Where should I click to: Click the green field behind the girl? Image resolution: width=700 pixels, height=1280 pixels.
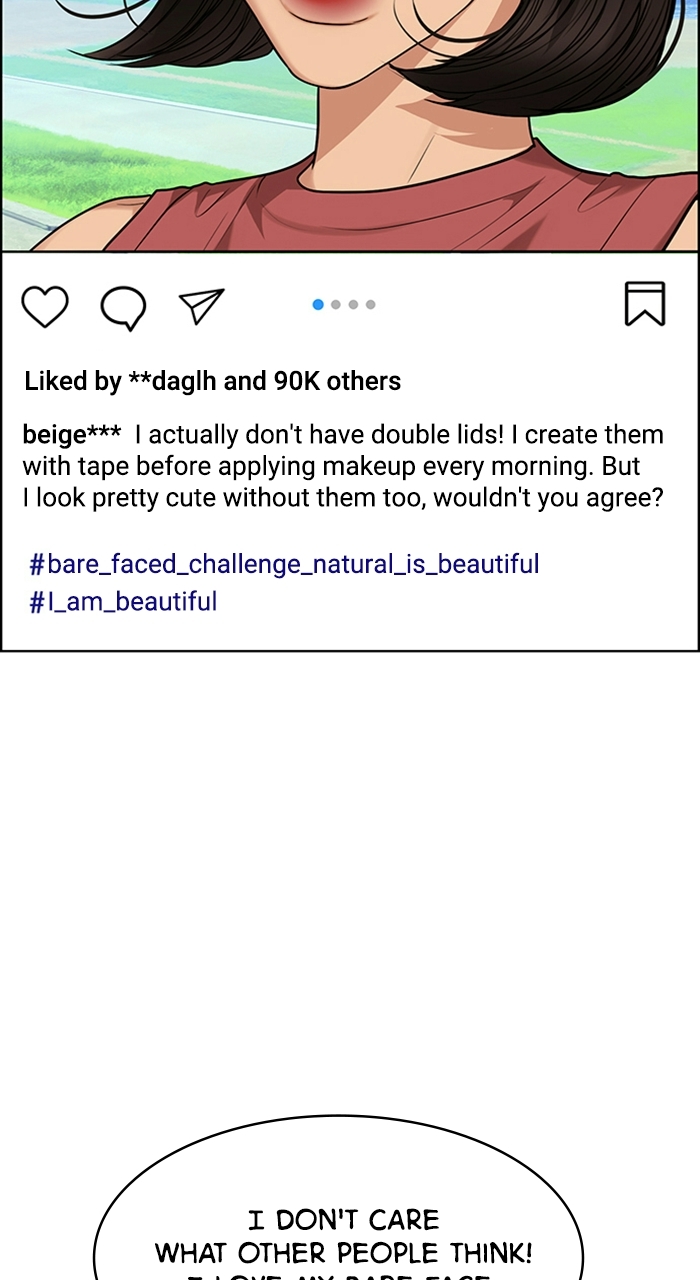pos(70,150)
